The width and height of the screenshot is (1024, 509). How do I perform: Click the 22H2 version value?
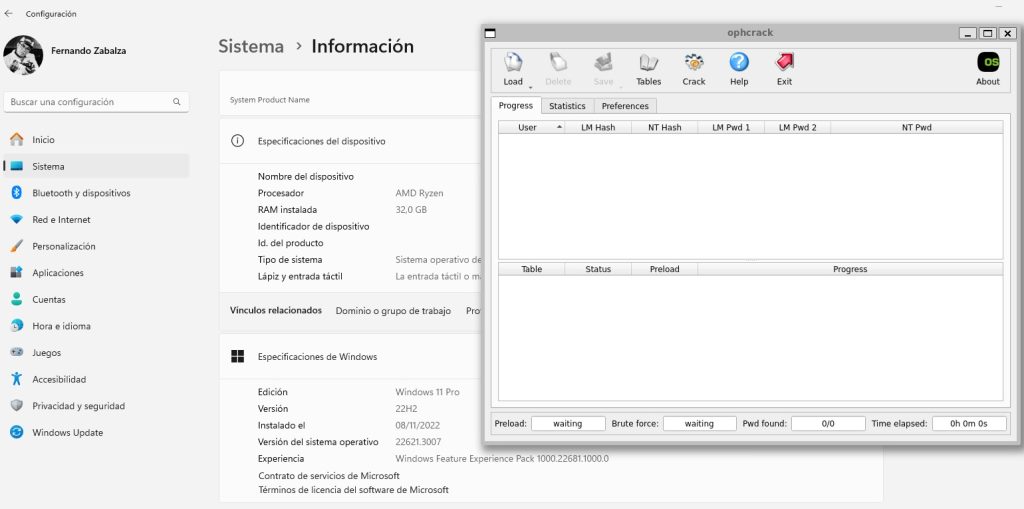[406, 409]
